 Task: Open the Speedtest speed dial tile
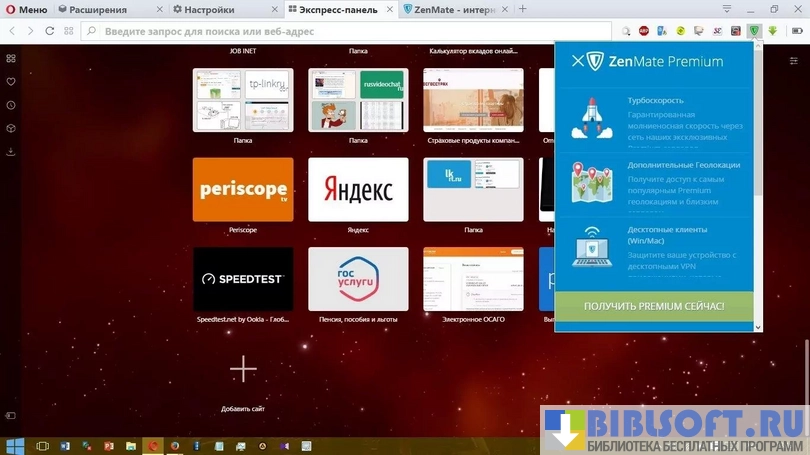[x=243, y=279]
